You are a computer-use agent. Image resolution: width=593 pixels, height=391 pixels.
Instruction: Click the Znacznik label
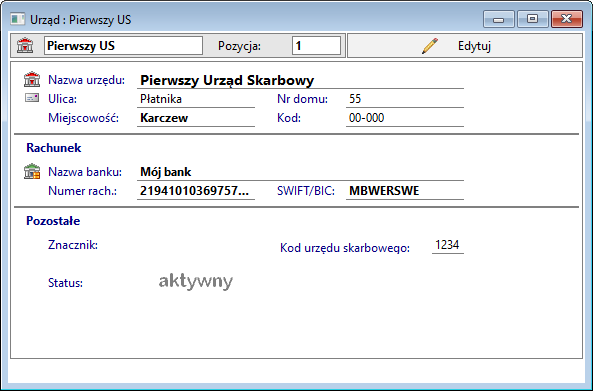(x=73, y=245)
